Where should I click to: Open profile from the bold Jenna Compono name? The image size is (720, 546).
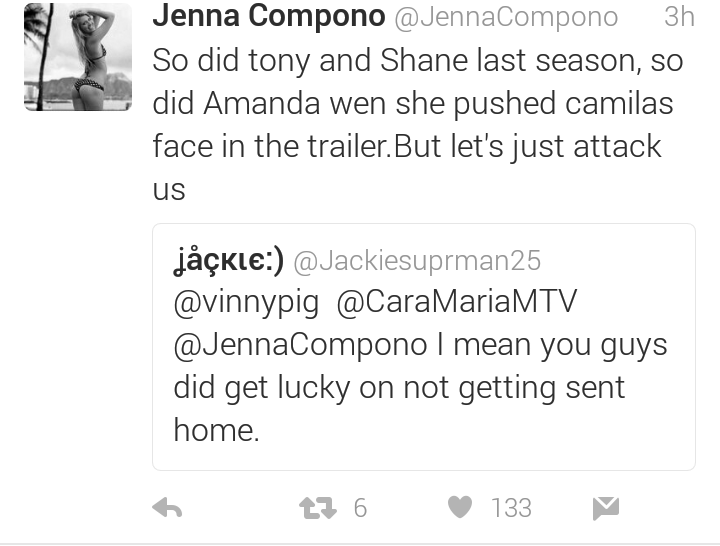(x=269, y=17)
